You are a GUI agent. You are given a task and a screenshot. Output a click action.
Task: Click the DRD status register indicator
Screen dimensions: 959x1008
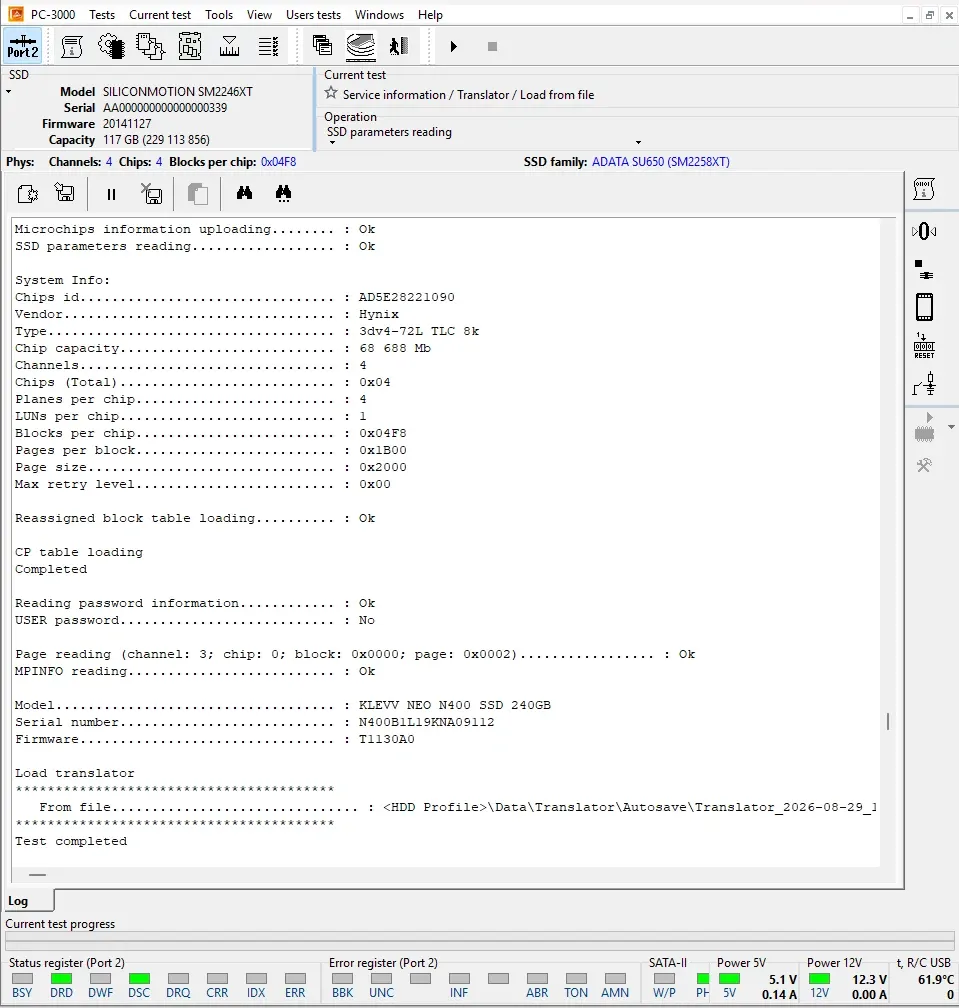pos(61,978)
